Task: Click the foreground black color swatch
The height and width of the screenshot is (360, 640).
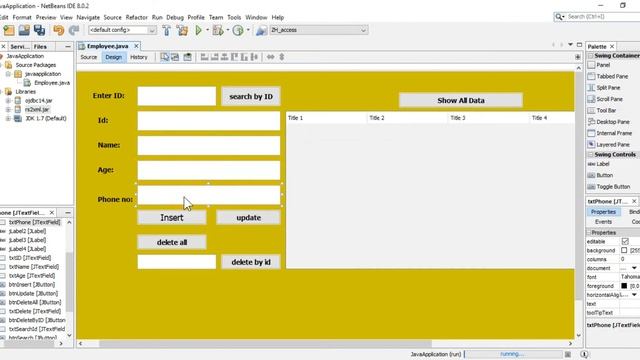Action: (x=624, y=286)
